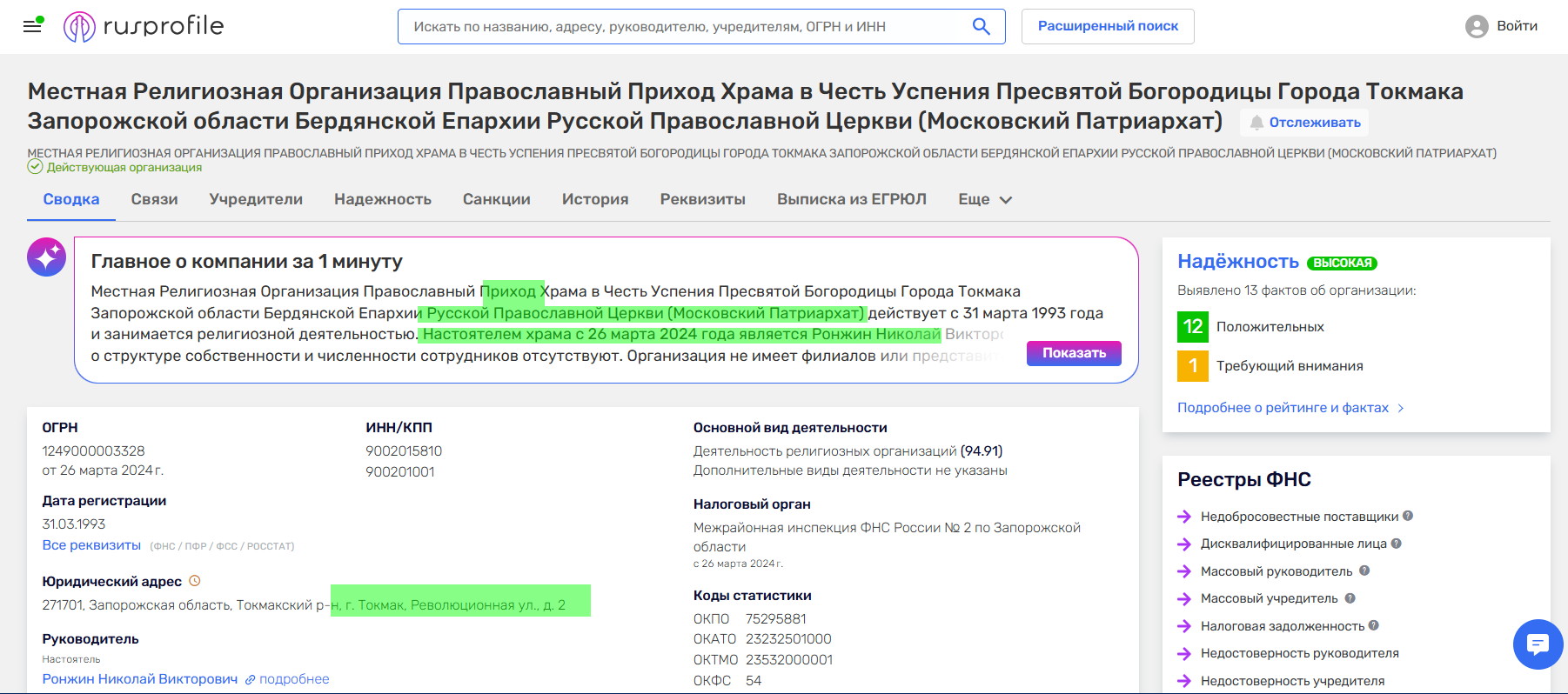Click chevron after Подробнее о рейтинге и фактах

[x=1400, y=408]
